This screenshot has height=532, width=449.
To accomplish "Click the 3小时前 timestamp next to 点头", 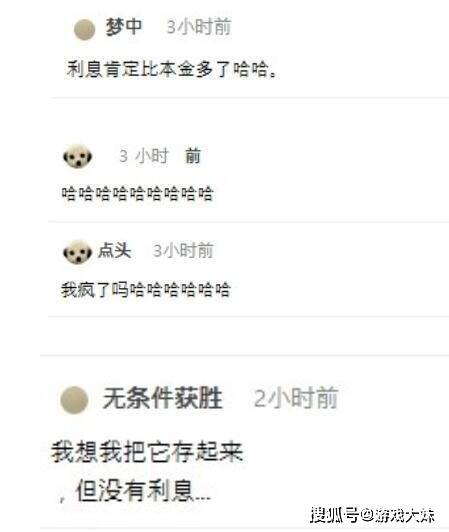I will pos(183,250).
